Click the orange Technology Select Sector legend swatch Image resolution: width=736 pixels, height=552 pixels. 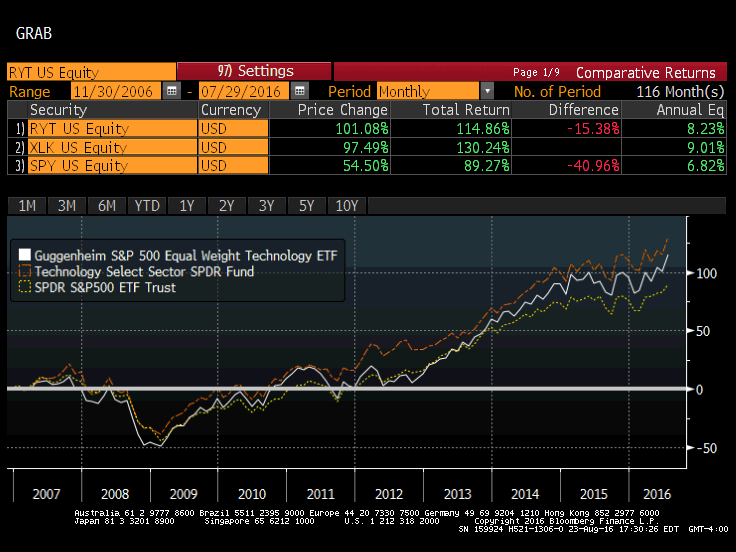coord(25,271)
